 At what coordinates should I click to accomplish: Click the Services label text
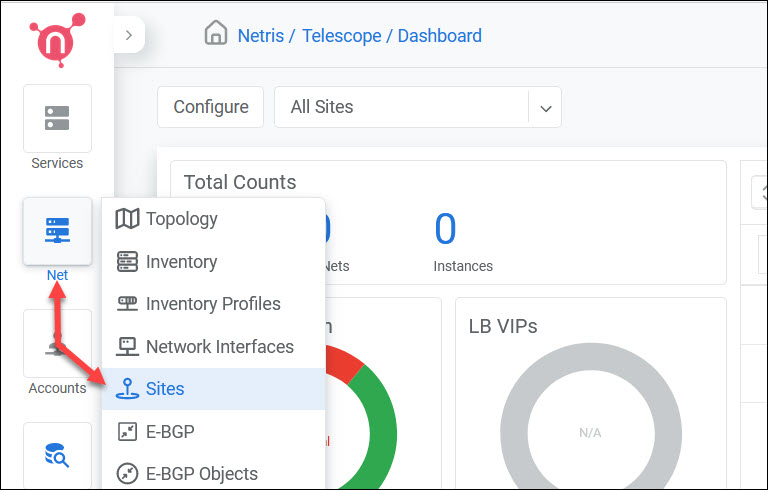pos(57,163)
